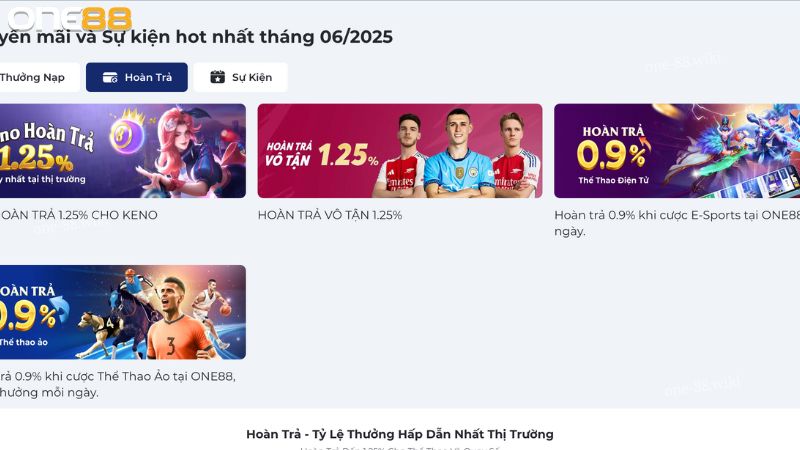Select the Hoàn Trả tab
800x450 pixels.
pyautogui.click(x=137, y=78)
